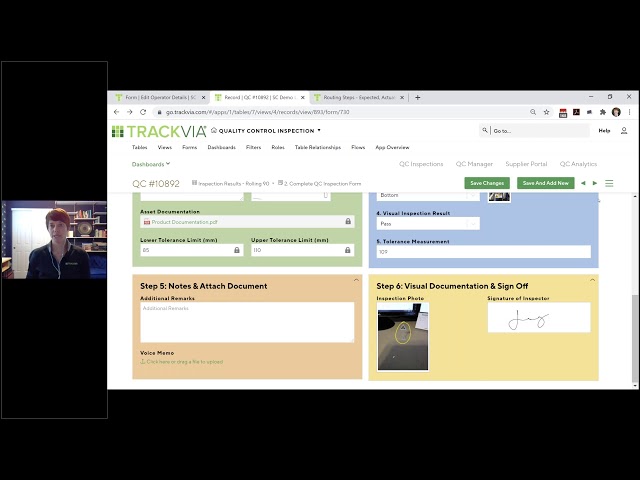640x480 pixels.
Task: Click the PDF icon of Product Documentation
Action: pos(147,222)
